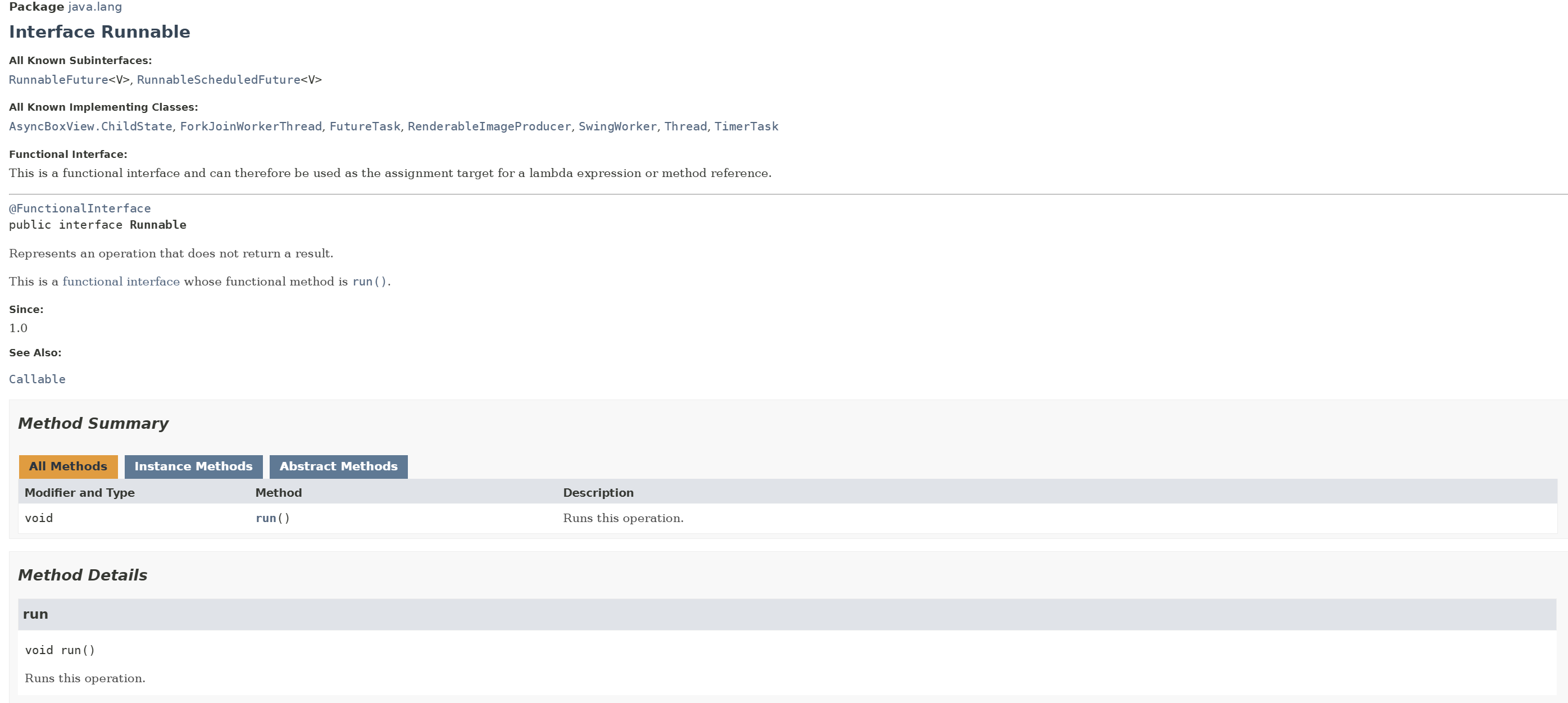Open the FutureTask class link

365,126
